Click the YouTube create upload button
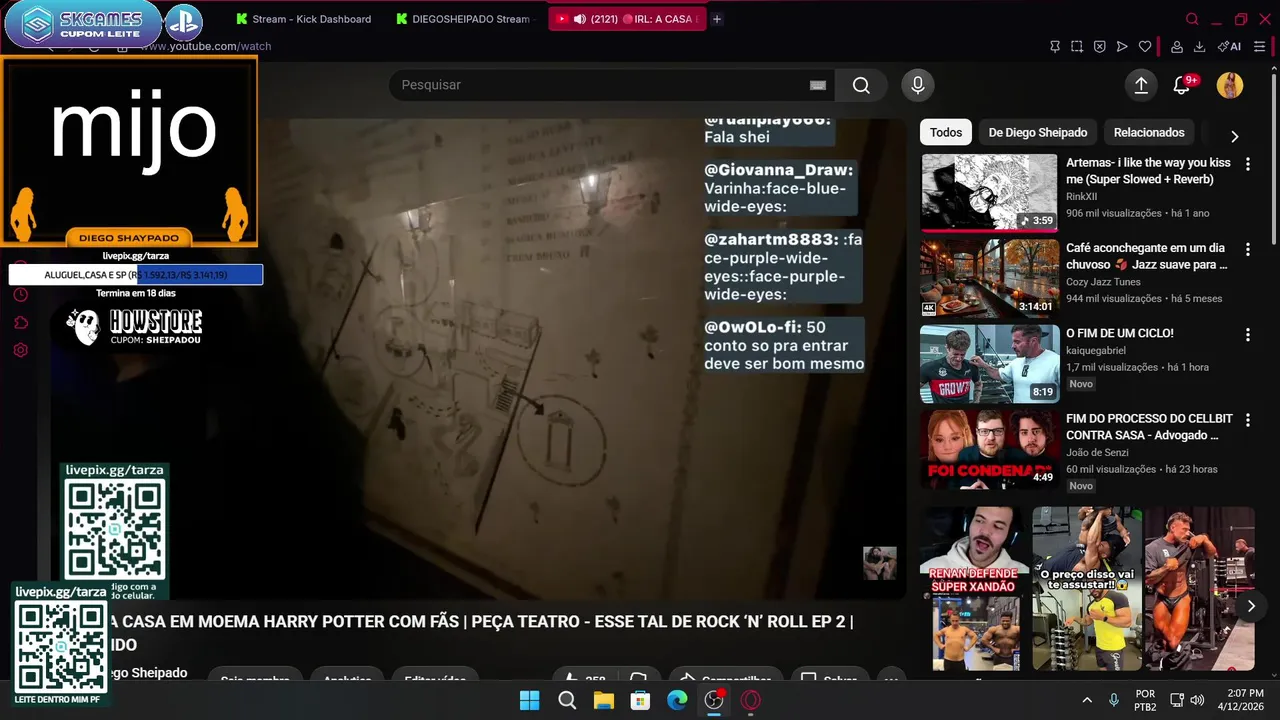 [x=1141, y=85]
